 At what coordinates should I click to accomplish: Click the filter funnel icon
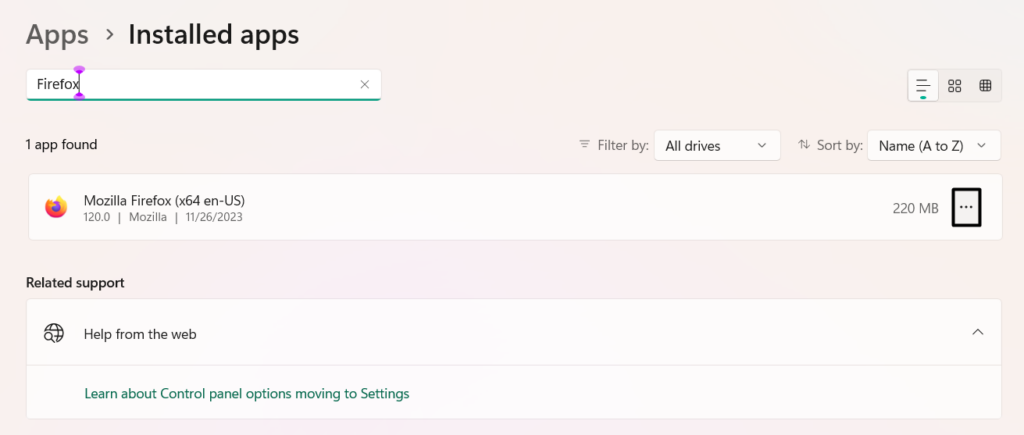[585, 145]
